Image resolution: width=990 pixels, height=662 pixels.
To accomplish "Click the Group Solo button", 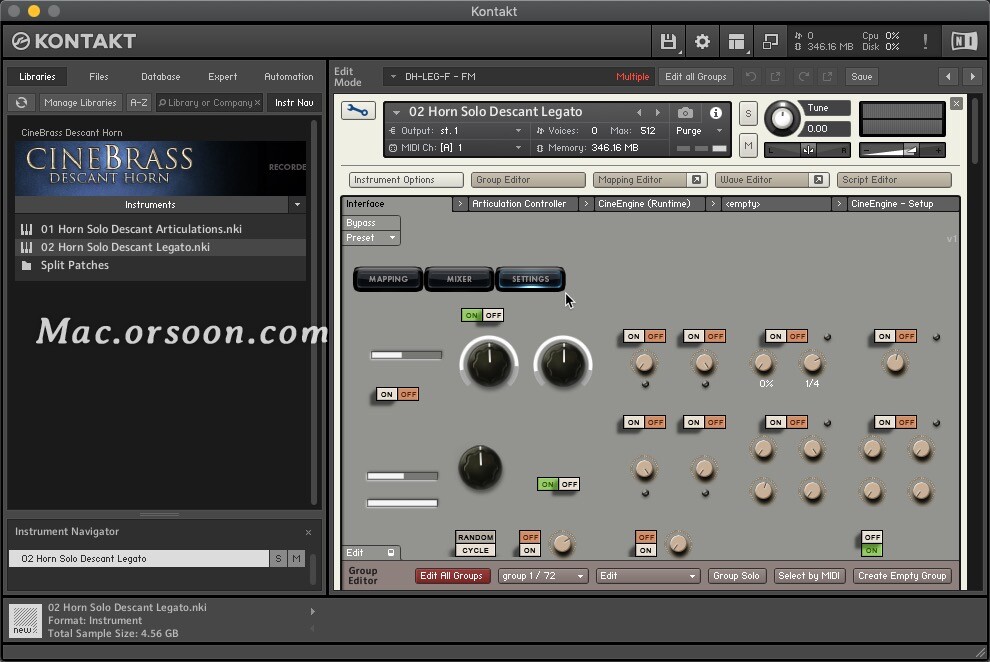I will (736, 576).
